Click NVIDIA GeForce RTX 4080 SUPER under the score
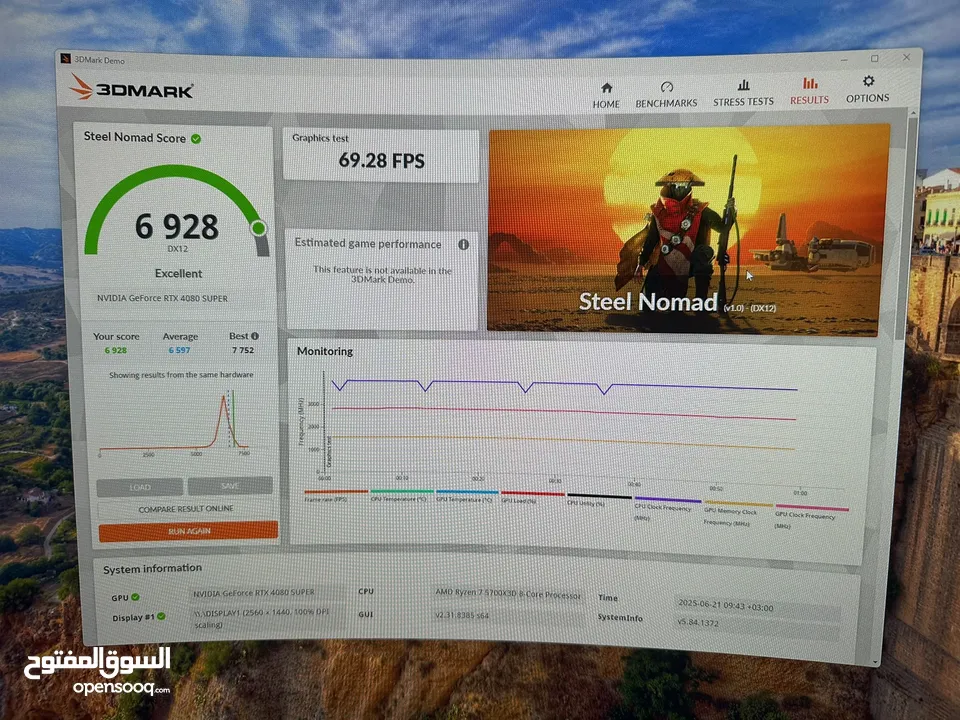This screenshot has height=720, width=960. 162,298
